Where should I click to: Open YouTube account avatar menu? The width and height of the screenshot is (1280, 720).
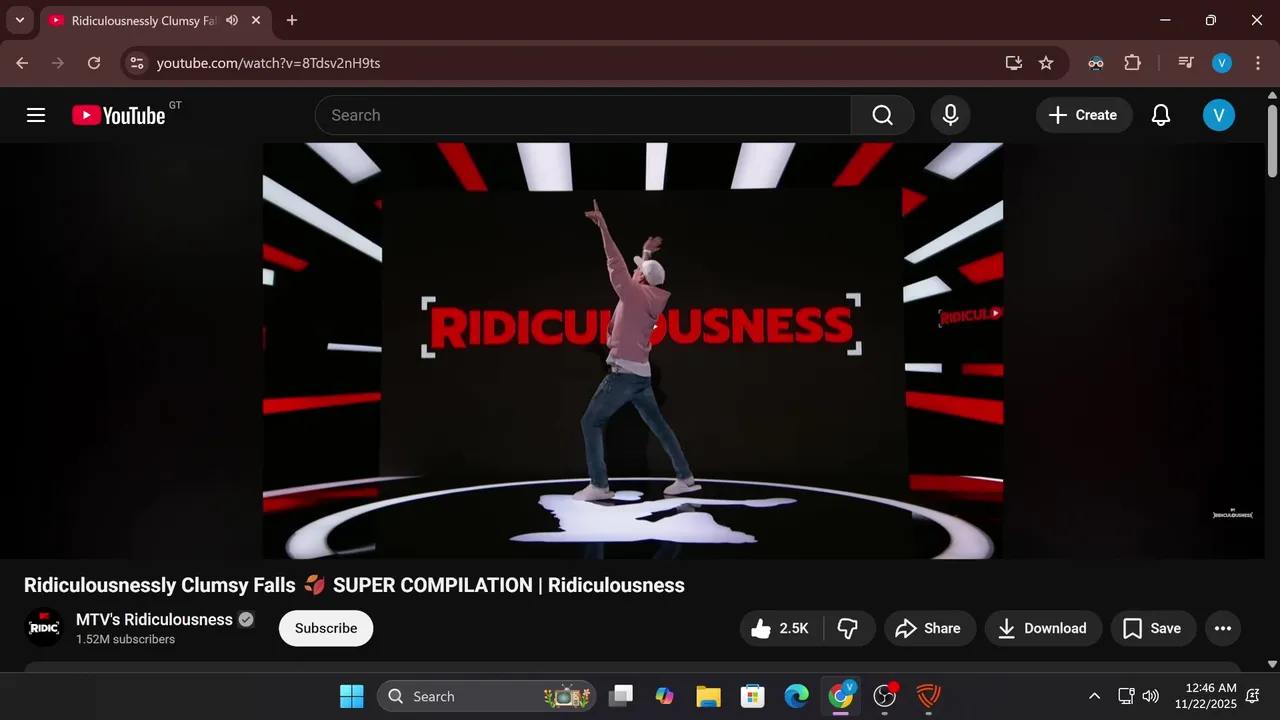(x=1218, y=115)
